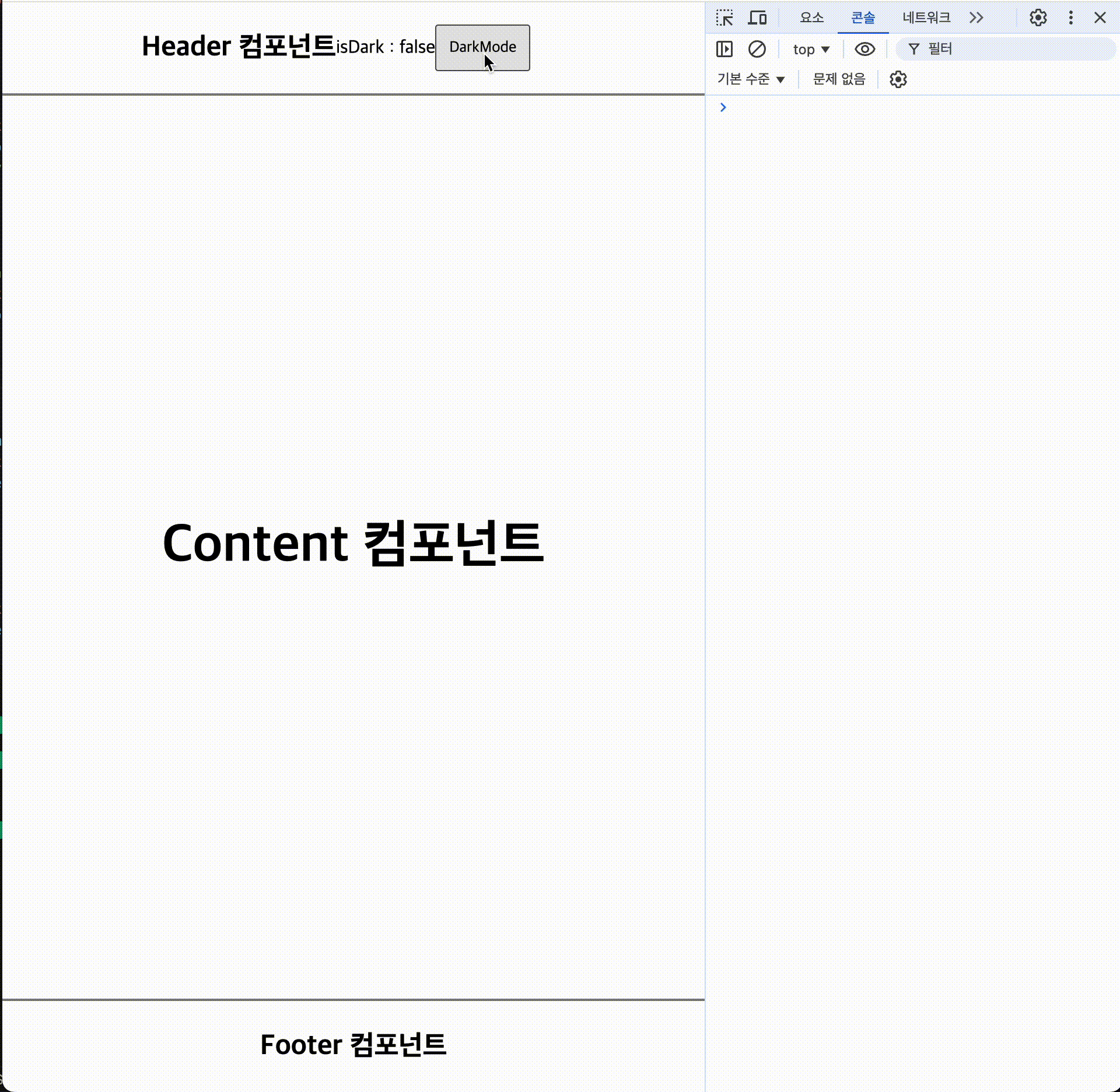
Task: Show more DevTools tabs chevron
Action: tap(976, 18)
